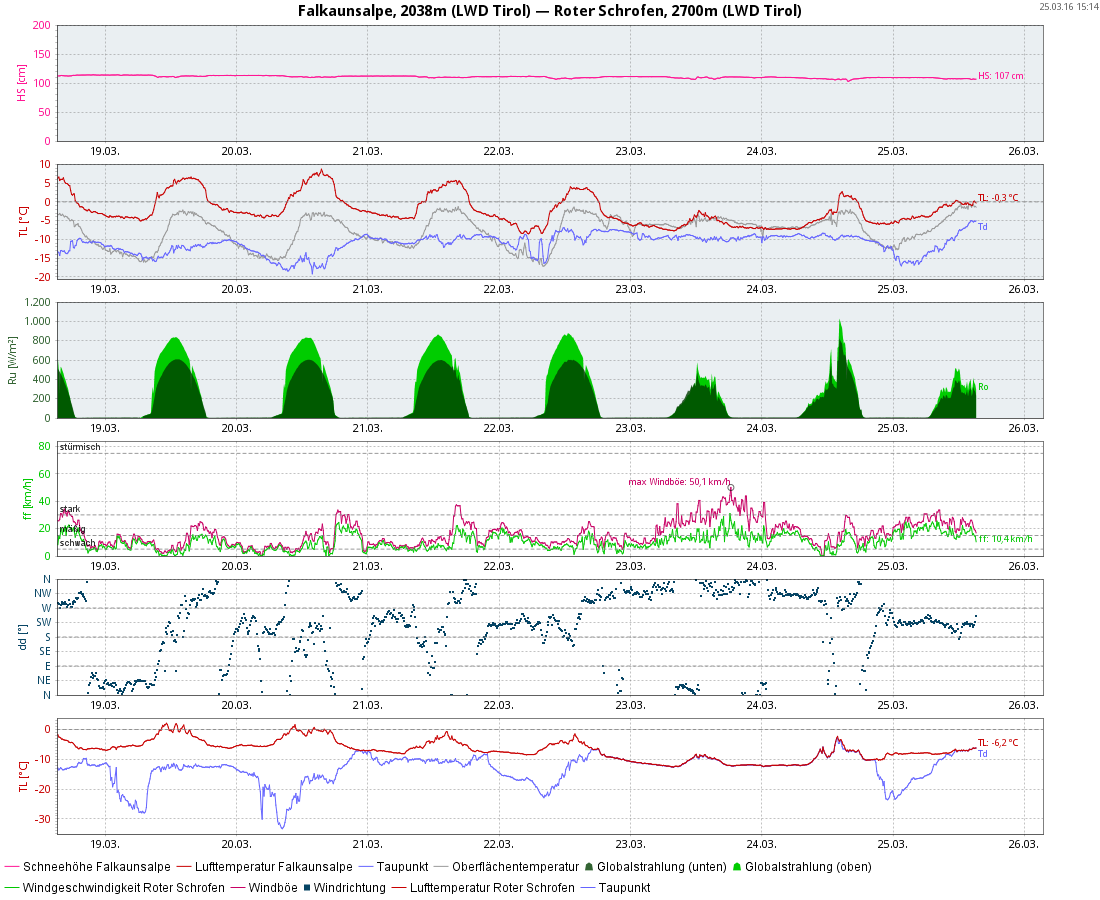Viewport: 1100px width, 900px height.
Task: Click the timestamp 25.03.16 15:14
Action: [x=1068, y=6]
